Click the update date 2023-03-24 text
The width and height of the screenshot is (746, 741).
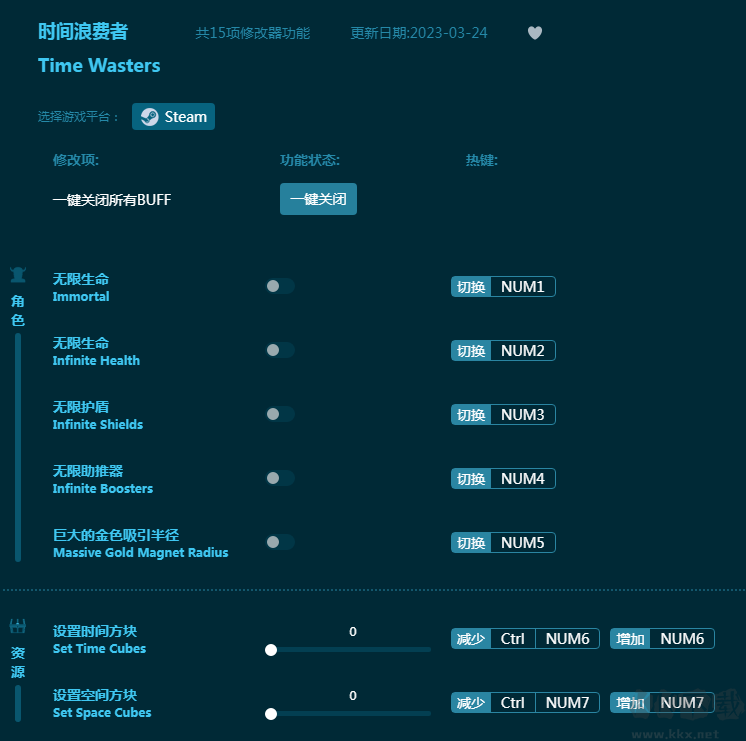pos(419,33)
